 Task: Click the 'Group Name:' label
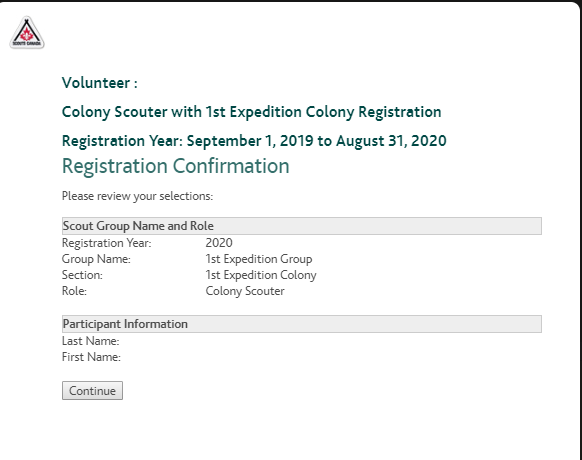click(96, 259)
